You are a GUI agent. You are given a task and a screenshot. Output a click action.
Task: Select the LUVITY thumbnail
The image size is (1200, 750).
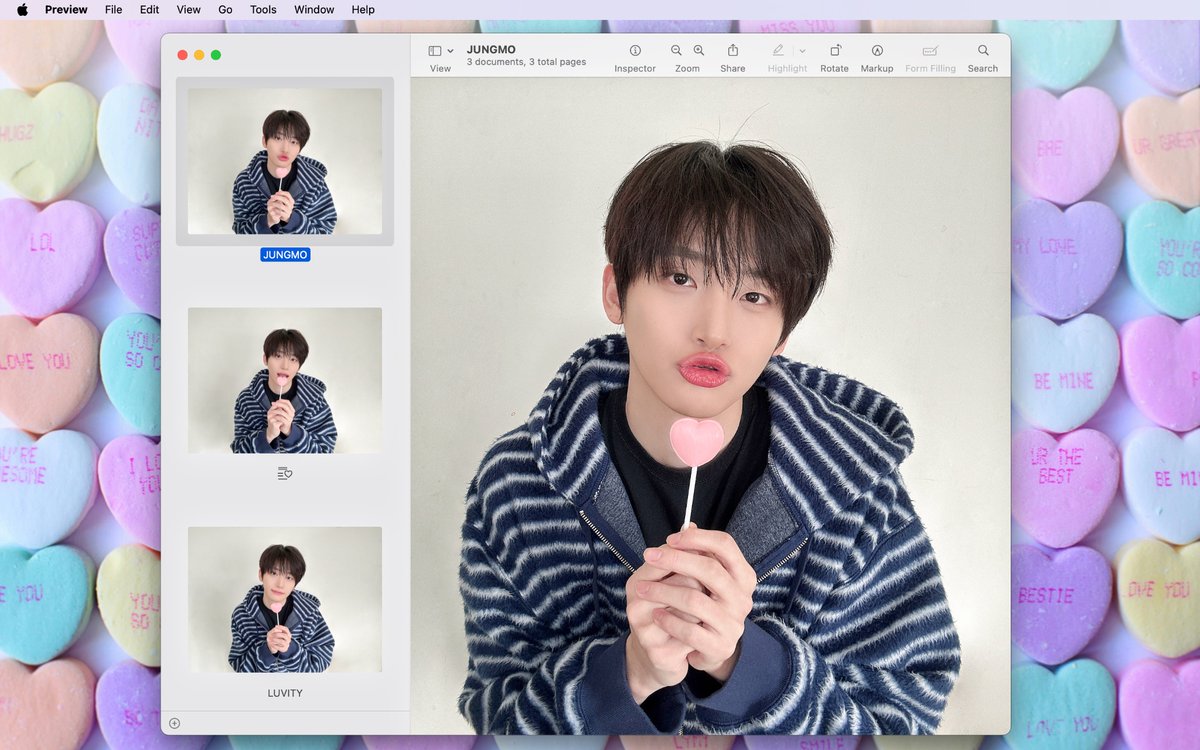tap(285, 600)
